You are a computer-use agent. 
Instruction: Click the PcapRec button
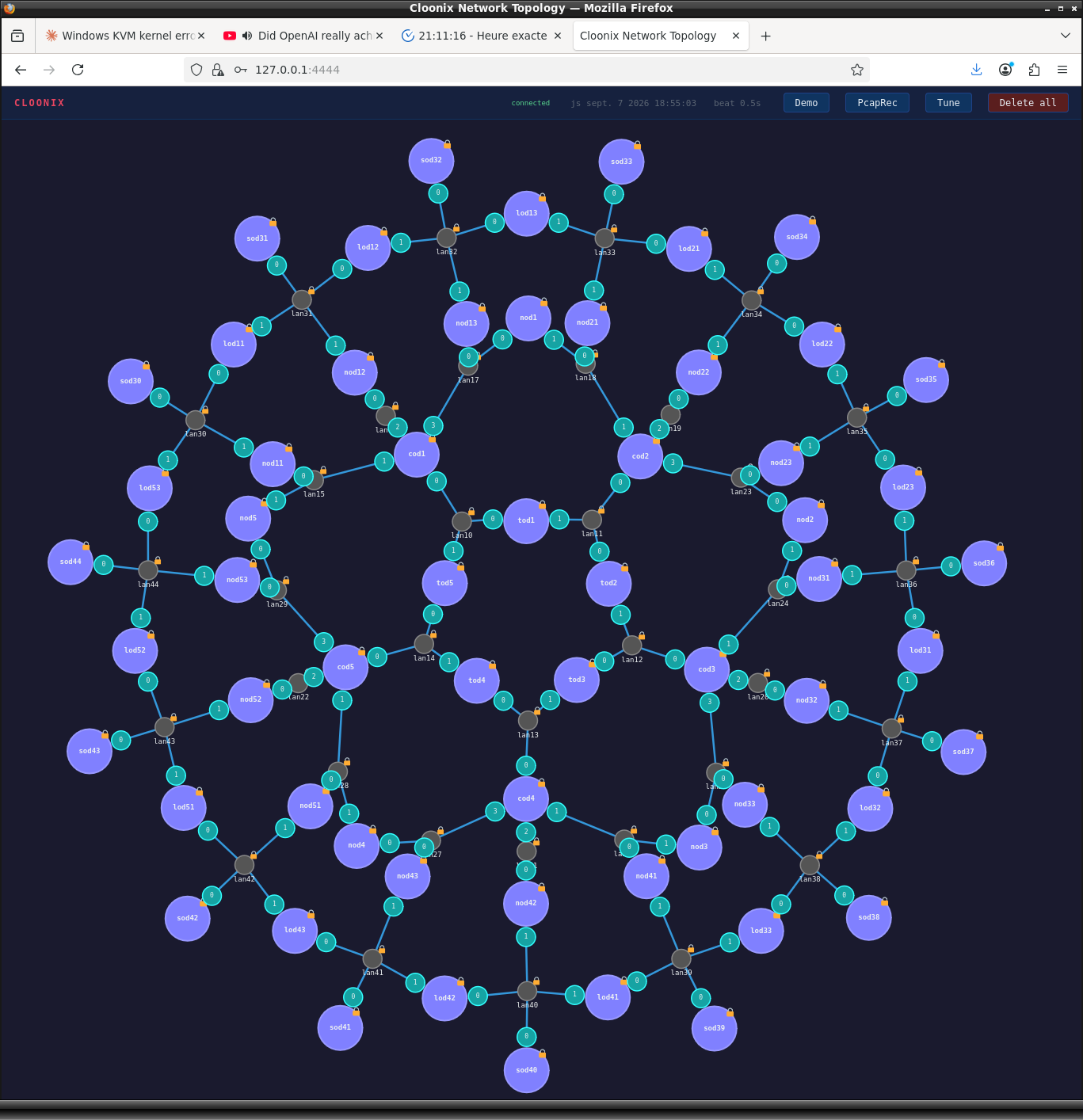click(x=877, y=103)
